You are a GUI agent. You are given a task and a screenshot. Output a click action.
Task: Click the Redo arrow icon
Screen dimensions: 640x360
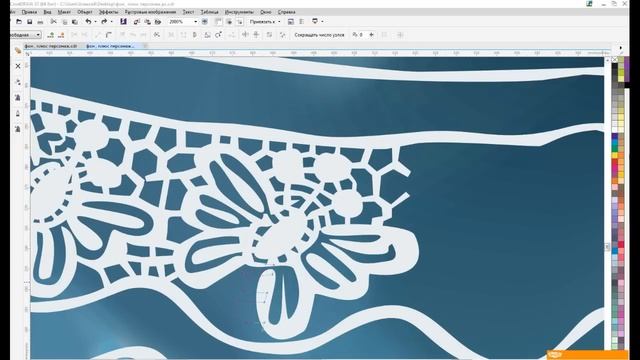pyautogui.click(x=104, y=22)
